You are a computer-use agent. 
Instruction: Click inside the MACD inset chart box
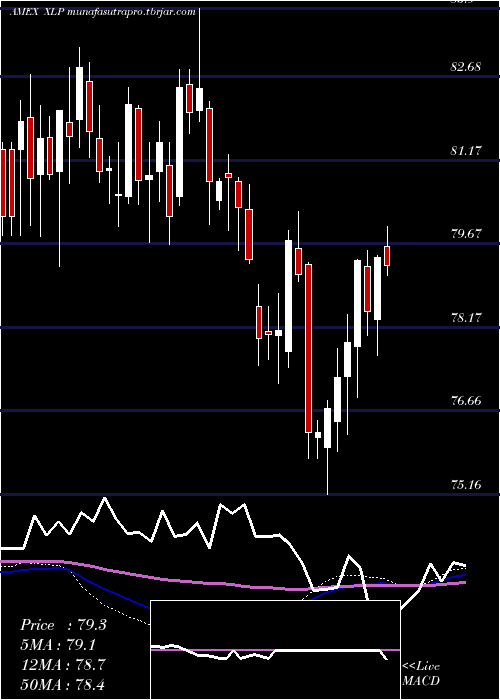coord(275,650)
